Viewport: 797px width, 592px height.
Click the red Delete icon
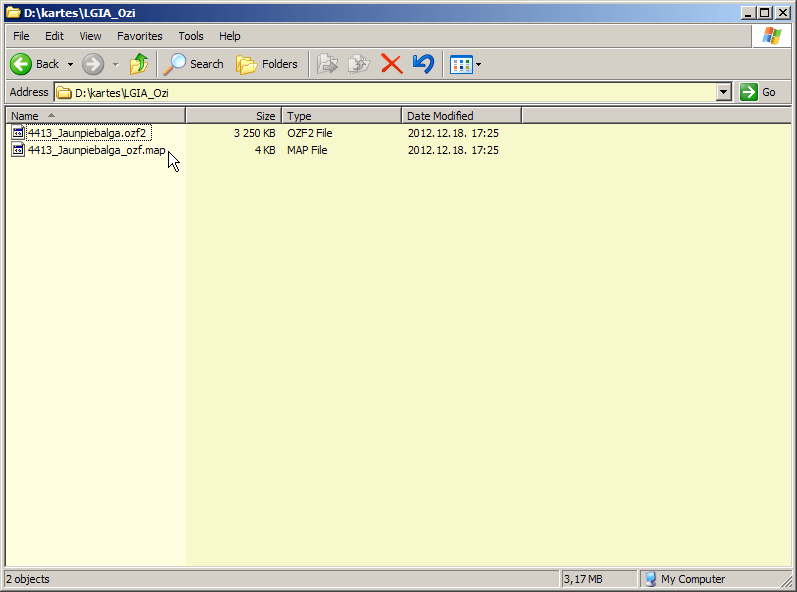click(391, 64)
